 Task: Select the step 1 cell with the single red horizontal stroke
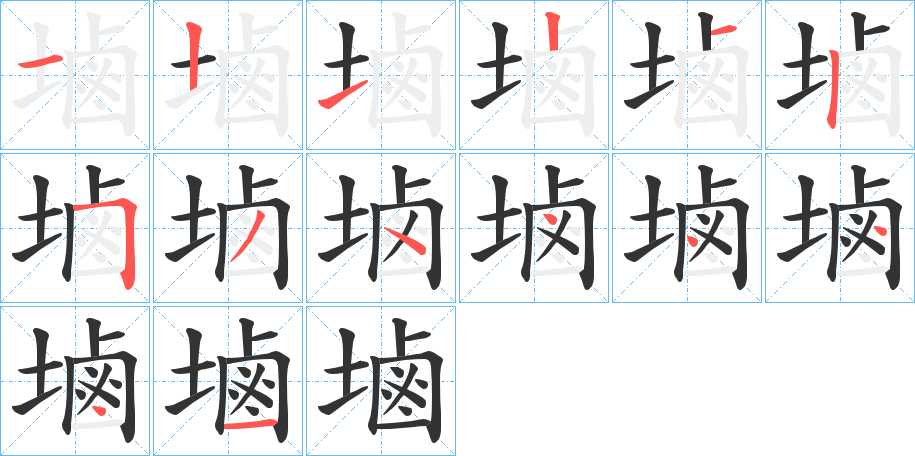[75, 75]
